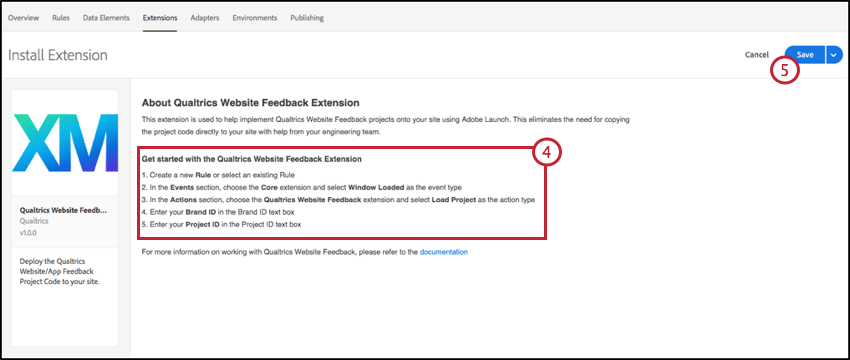Expand the Save dropdown arrow

(834, 55)
